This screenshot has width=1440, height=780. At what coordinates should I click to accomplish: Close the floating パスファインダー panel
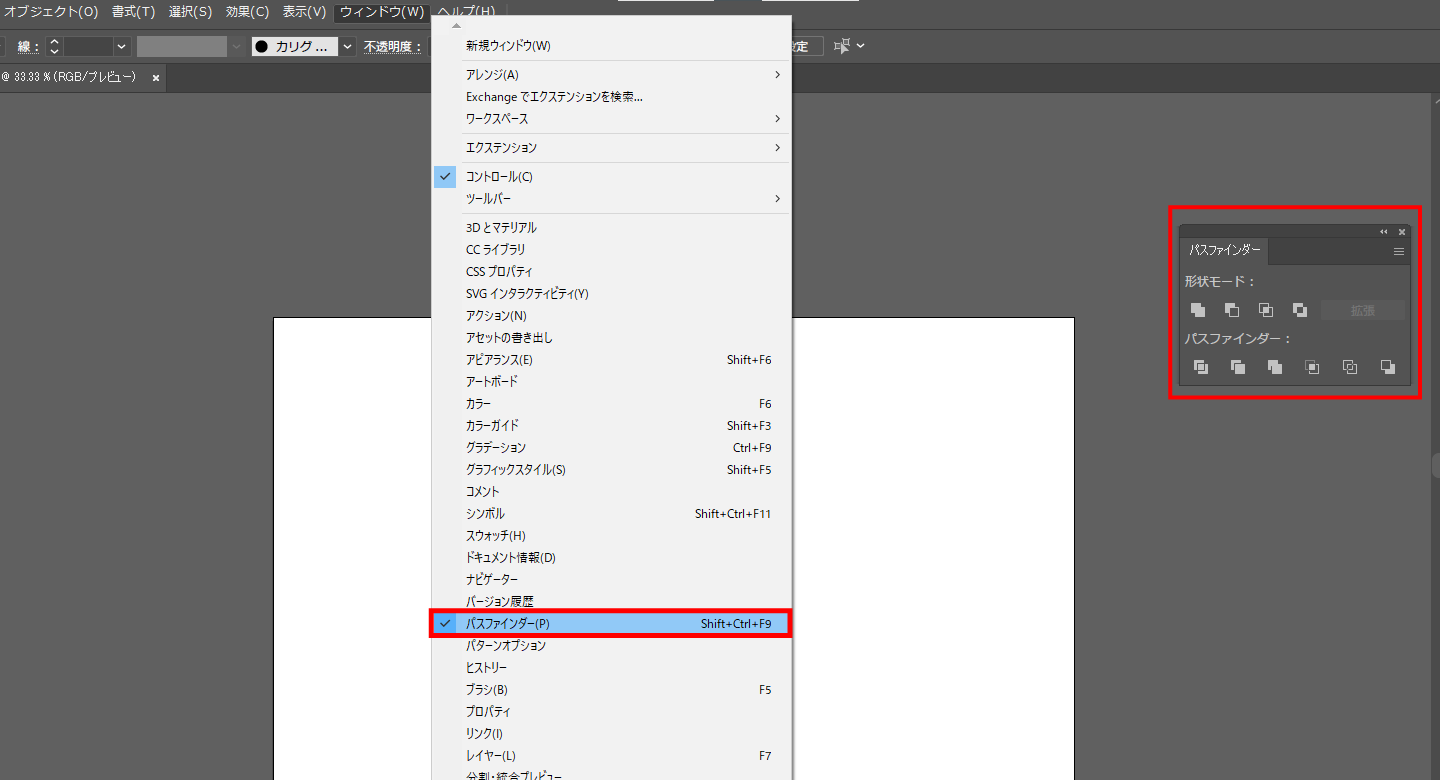point(1402,232)
